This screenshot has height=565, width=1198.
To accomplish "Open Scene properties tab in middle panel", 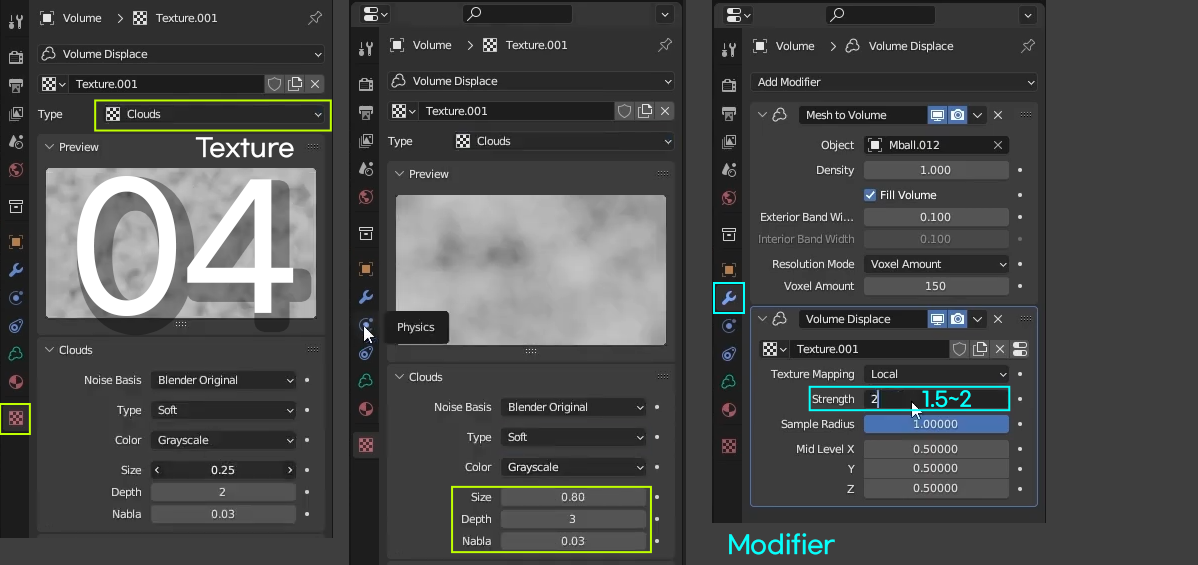I will click(x=366, y=168).
